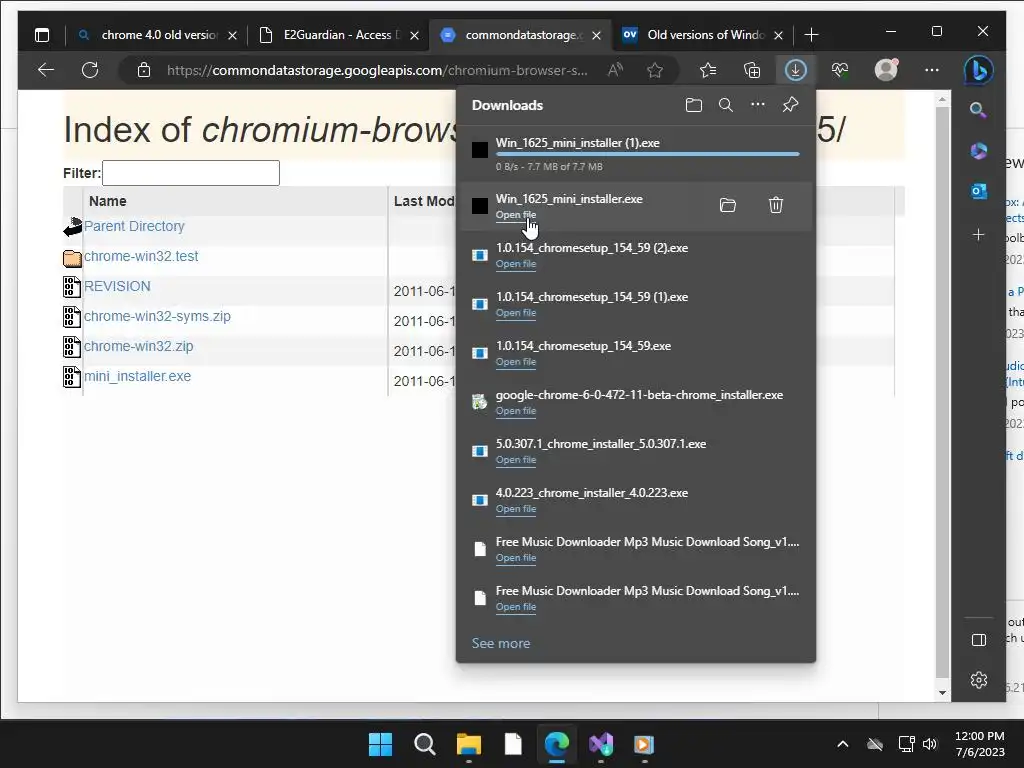1024x768 pixels.
Task: Delete Win_1625_mini_installer.exe with the trash icon
Action: [x=776, y=205]
